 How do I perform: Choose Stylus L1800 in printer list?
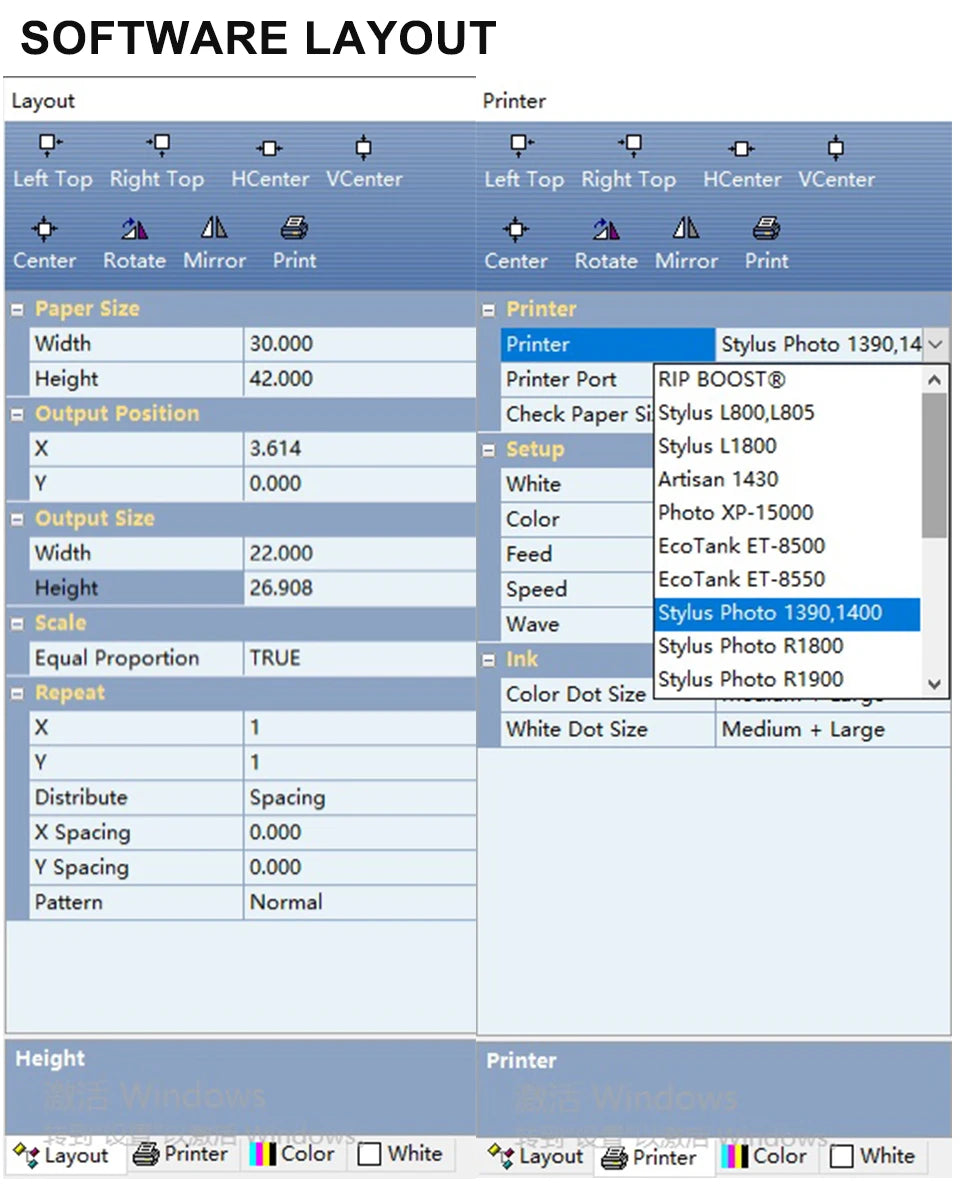click(787, 446)
